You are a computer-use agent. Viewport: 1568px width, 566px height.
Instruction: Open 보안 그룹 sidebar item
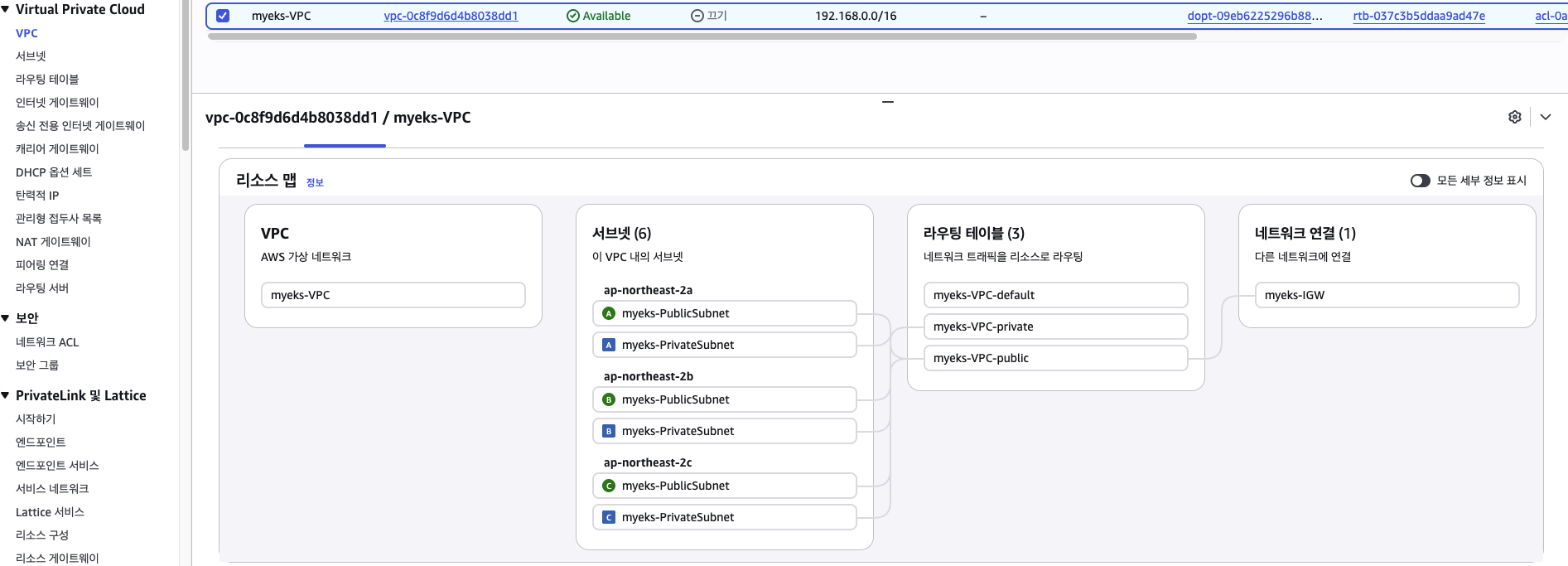(37, 365)
